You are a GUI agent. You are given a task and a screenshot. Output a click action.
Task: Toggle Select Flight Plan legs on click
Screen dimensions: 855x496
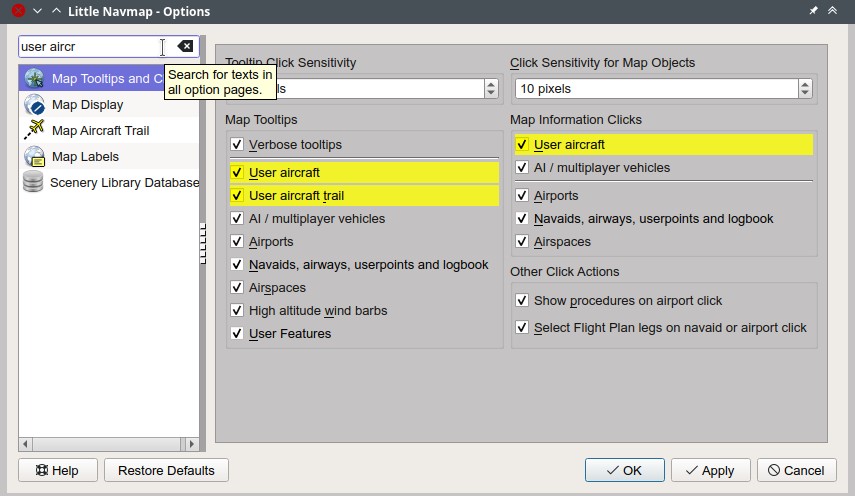pyautogui.click(x=522, y=327)
